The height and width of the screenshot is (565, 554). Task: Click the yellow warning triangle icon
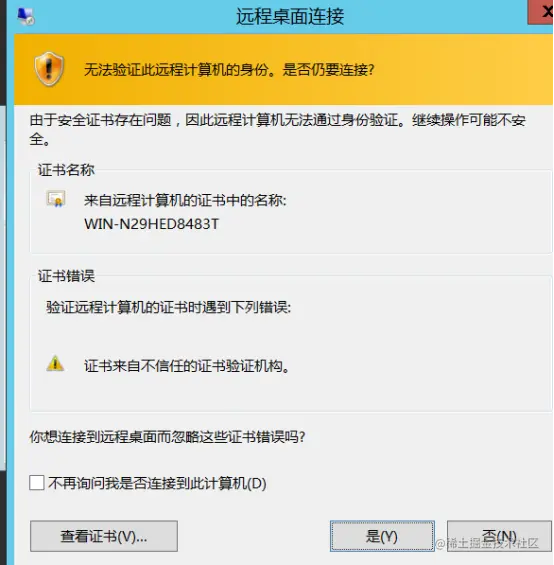55,363
